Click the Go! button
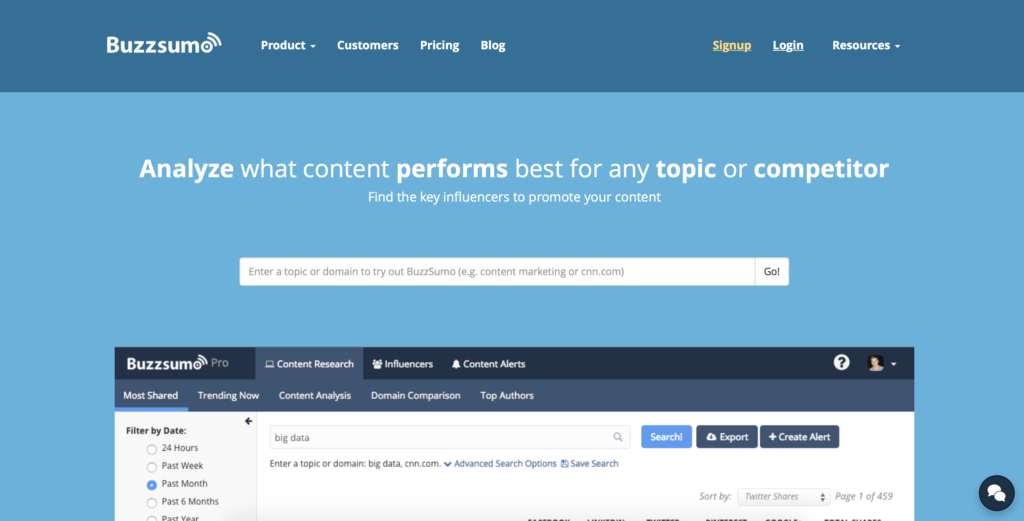The height and width of the screenshot is (521, 1024). coord(772,272)
